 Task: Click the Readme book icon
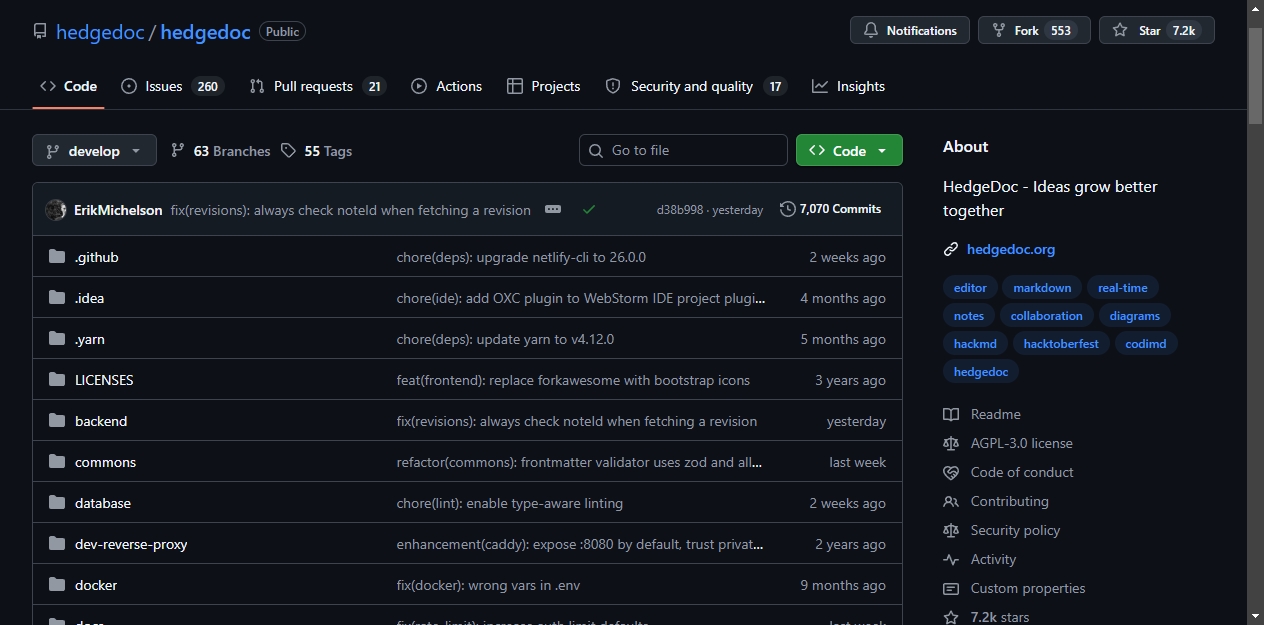click(x=951, y=414)
